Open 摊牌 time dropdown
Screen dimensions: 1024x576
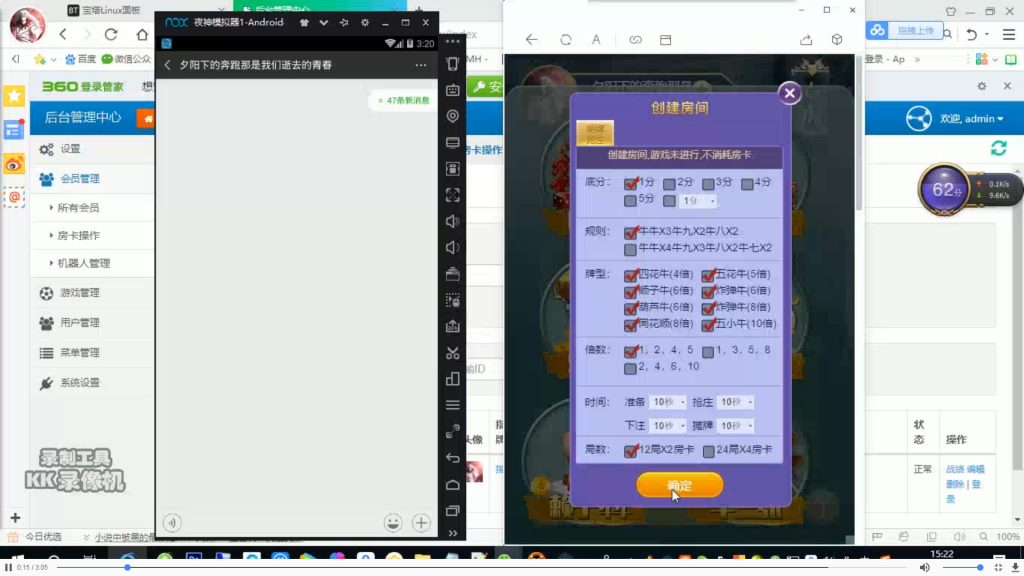(735, 426)
